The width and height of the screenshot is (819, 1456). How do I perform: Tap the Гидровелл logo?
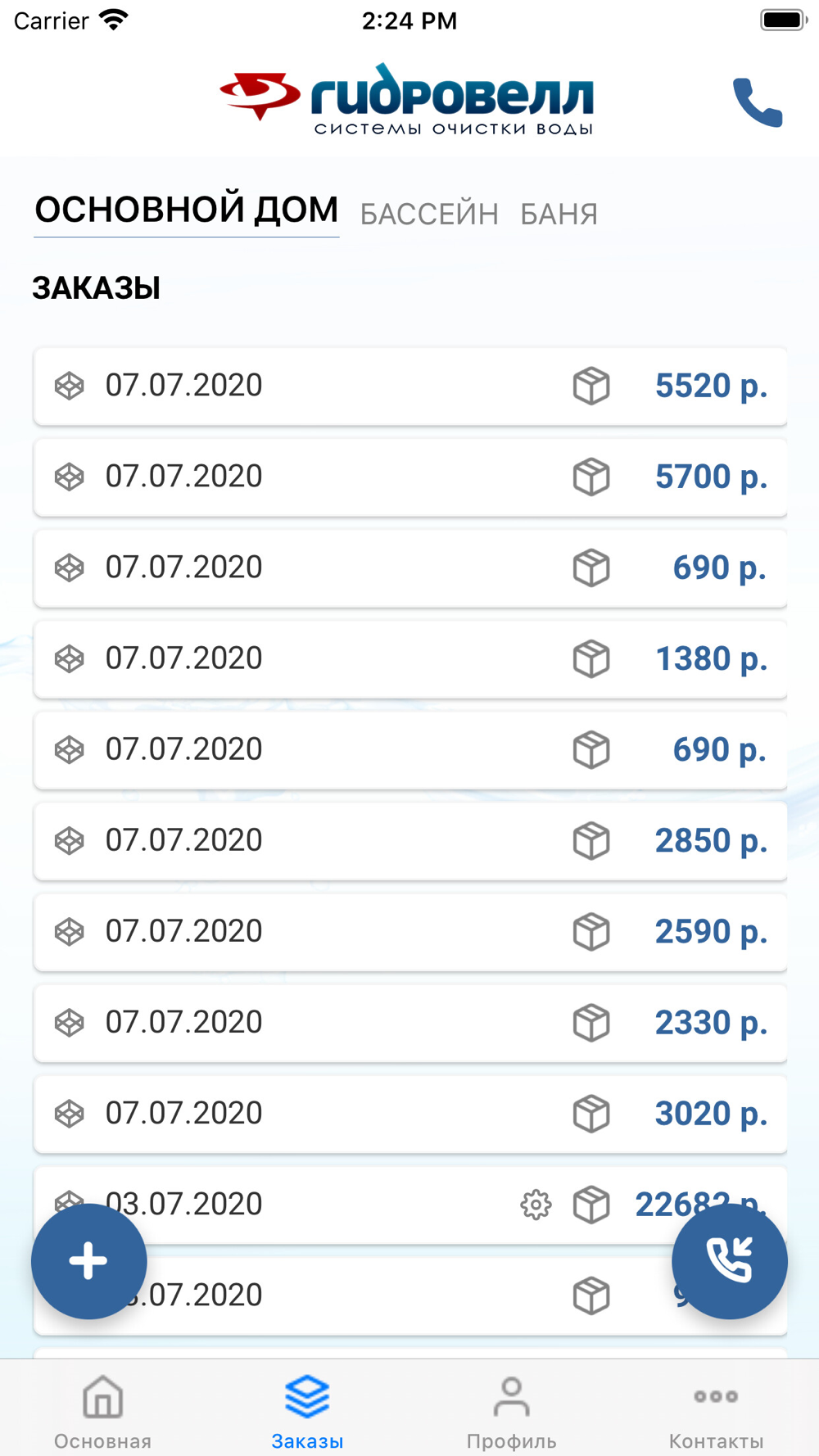(407, 99)
